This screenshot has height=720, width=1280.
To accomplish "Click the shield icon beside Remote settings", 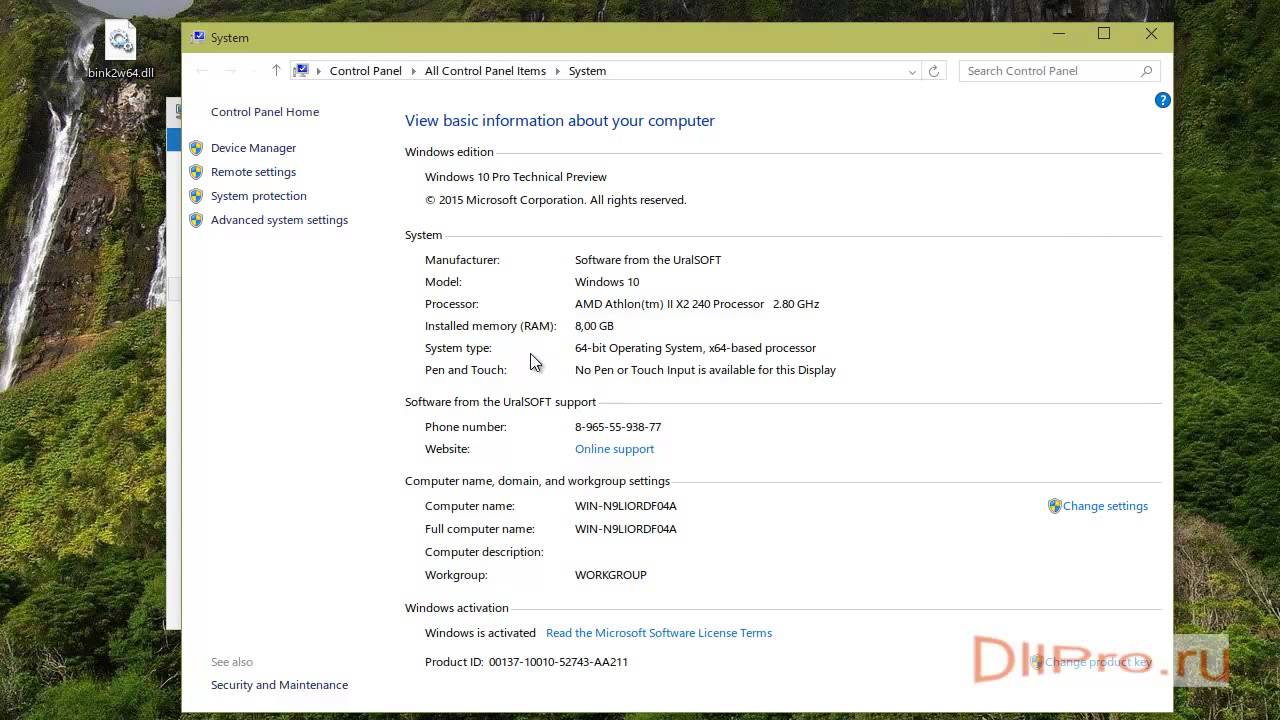I will click(x=196, y=172).
